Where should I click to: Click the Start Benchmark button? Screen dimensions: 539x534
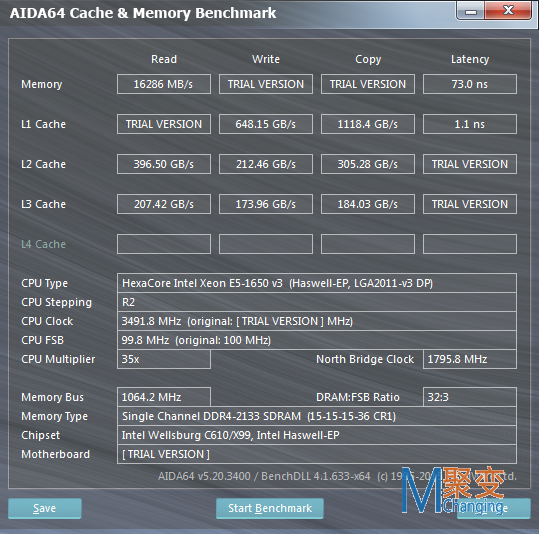(x=270, y=508)
